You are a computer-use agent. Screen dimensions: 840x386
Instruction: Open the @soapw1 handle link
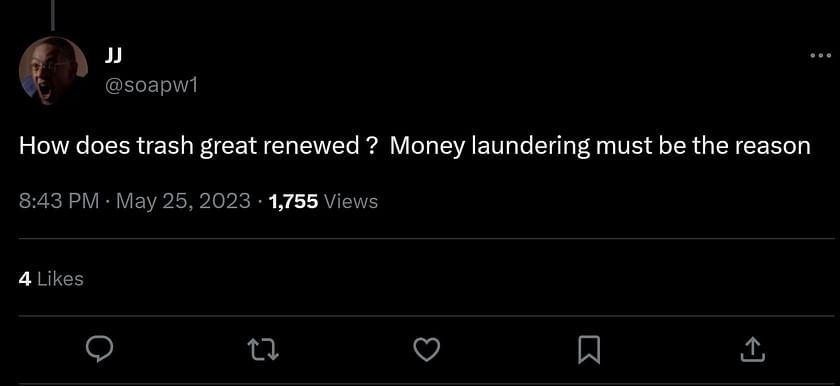[152, 85]
